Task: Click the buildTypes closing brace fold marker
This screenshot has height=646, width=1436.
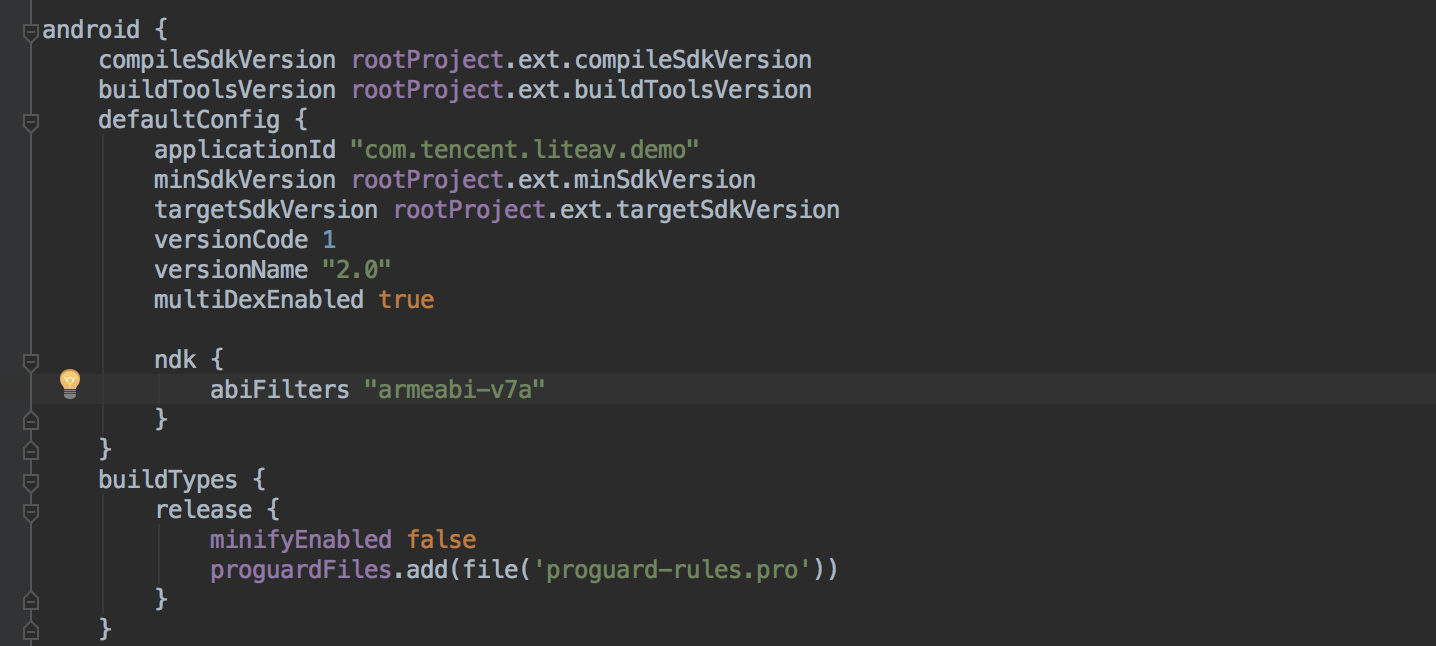Action: tap(31, 631)
